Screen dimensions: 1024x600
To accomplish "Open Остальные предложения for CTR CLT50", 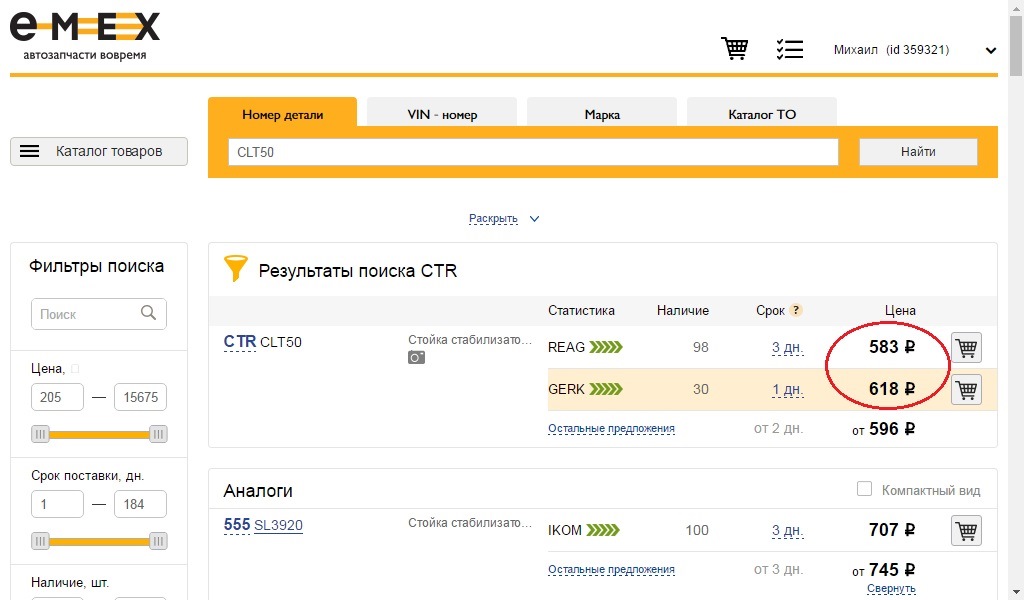I will (611, 428).
